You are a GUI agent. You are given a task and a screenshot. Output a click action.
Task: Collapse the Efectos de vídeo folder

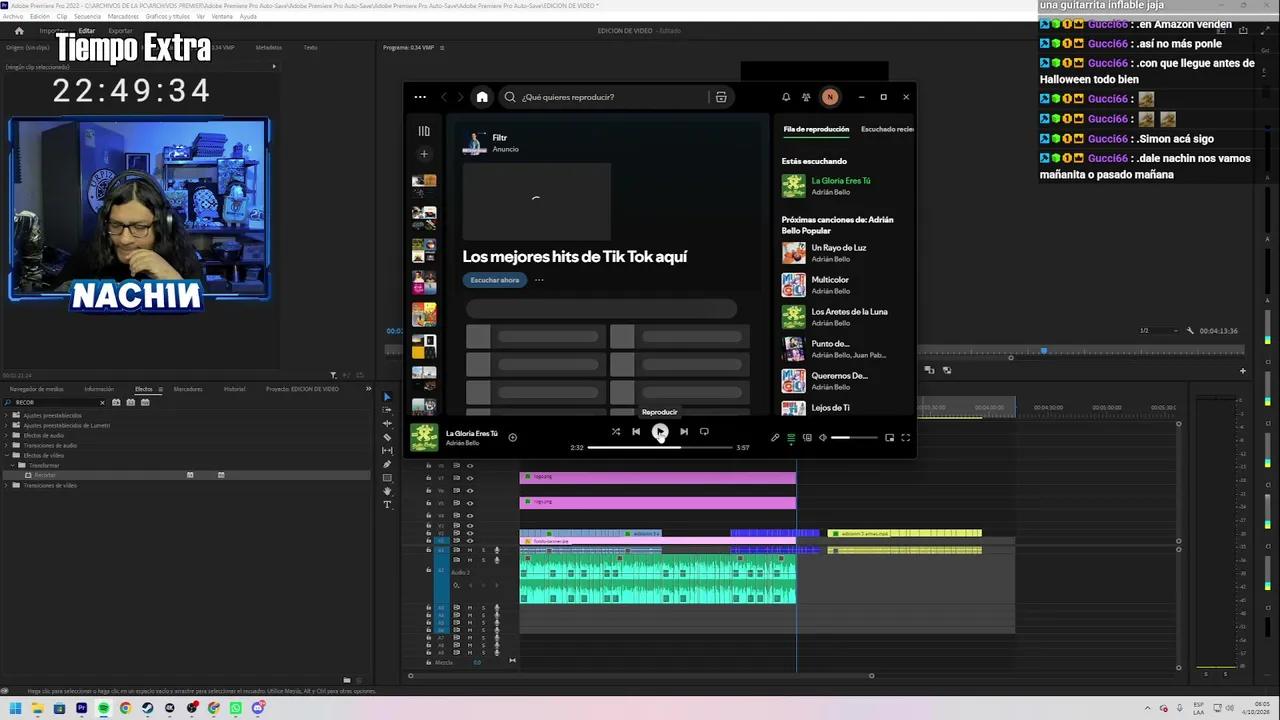(x=7, y=455)
